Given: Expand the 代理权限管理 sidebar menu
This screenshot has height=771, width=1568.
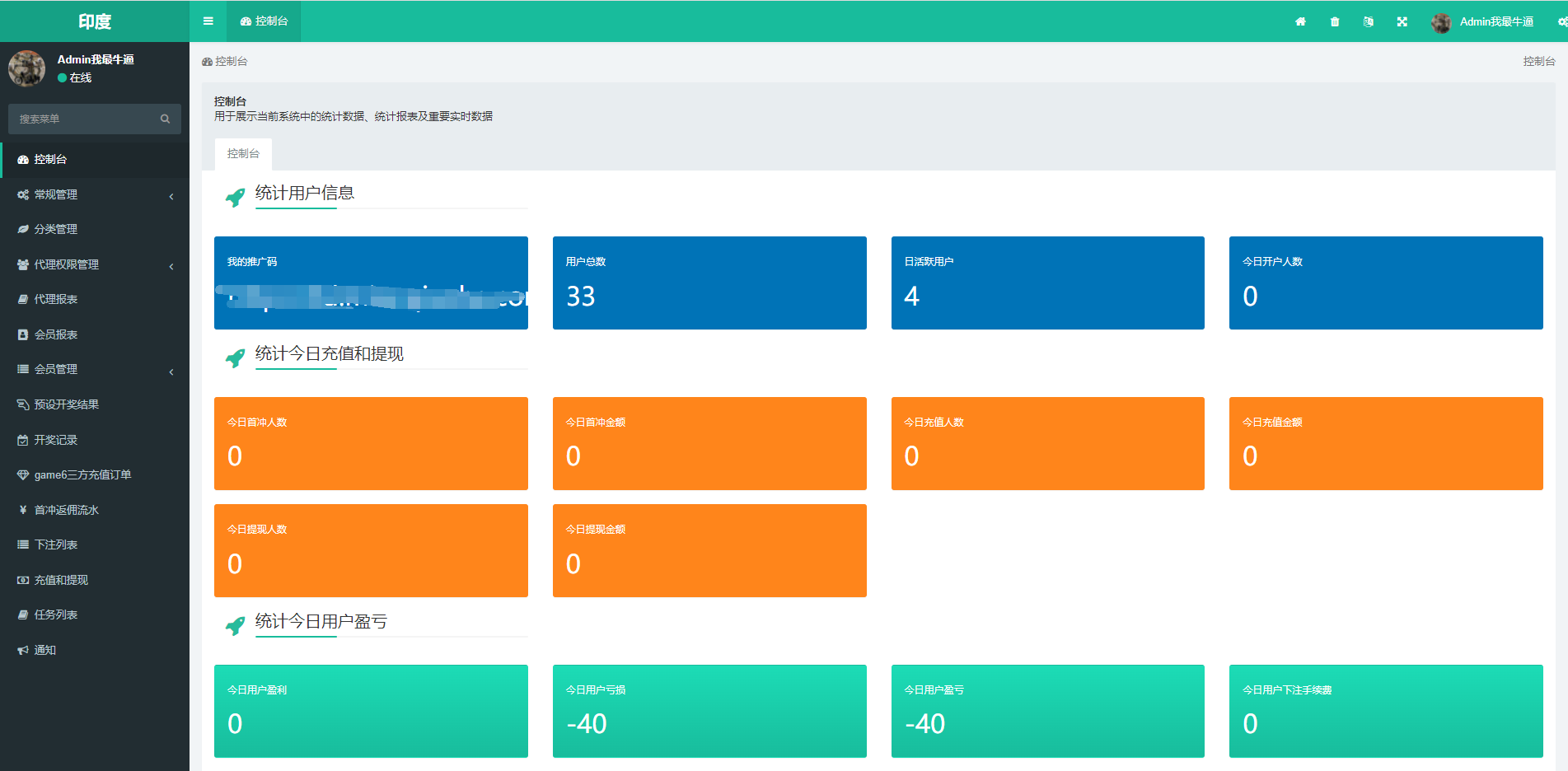Looking at the screenshot, I should (x=95, y=265).
